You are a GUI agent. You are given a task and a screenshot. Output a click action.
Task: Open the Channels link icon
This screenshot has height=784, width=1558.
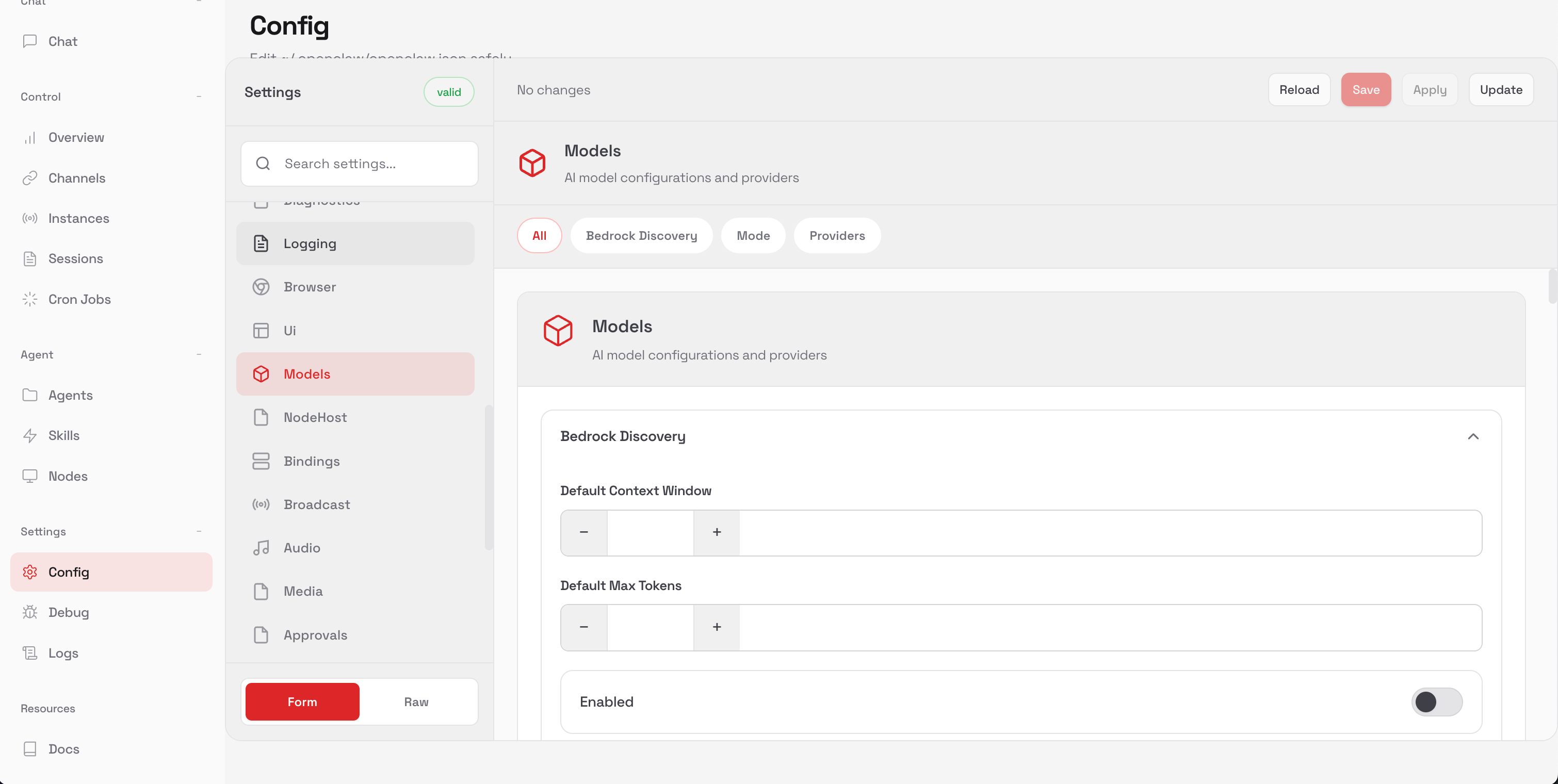coord(30,178)
